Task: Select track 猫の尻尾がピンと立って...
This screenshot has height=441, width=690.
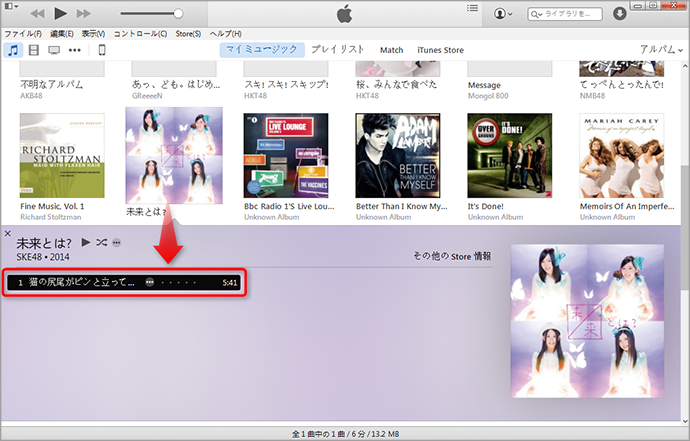Action: point(125,283)
